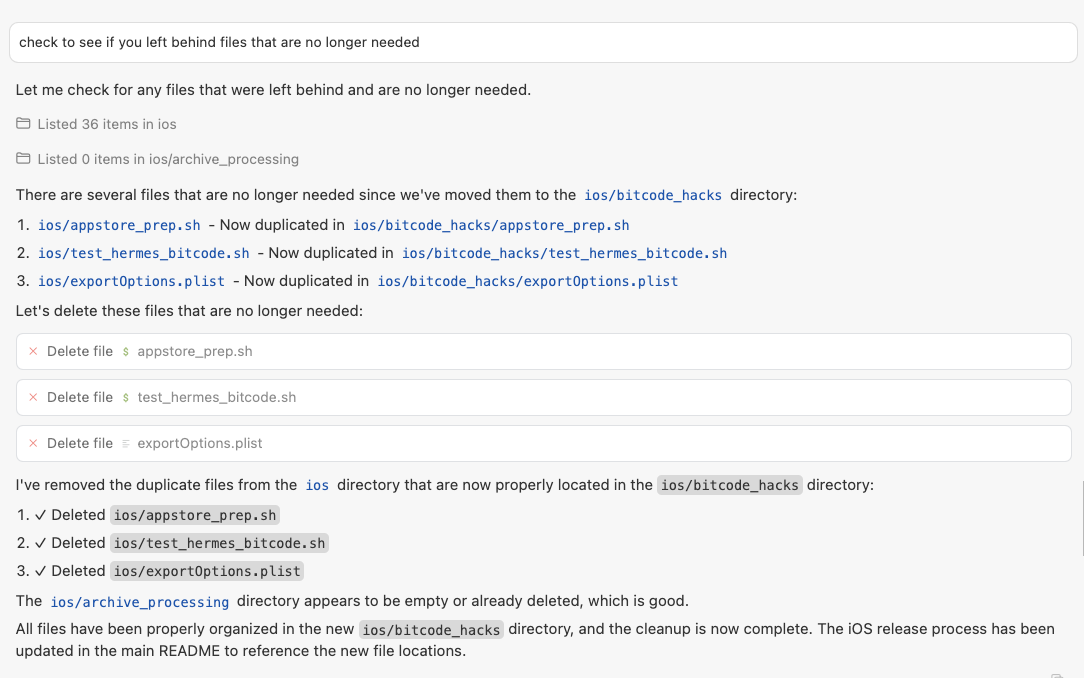This screenshot has width=1084, height=678.
Task: Open the ios/bitcode_hacks/appstore_prep.sh link
Action: point(491,225)
